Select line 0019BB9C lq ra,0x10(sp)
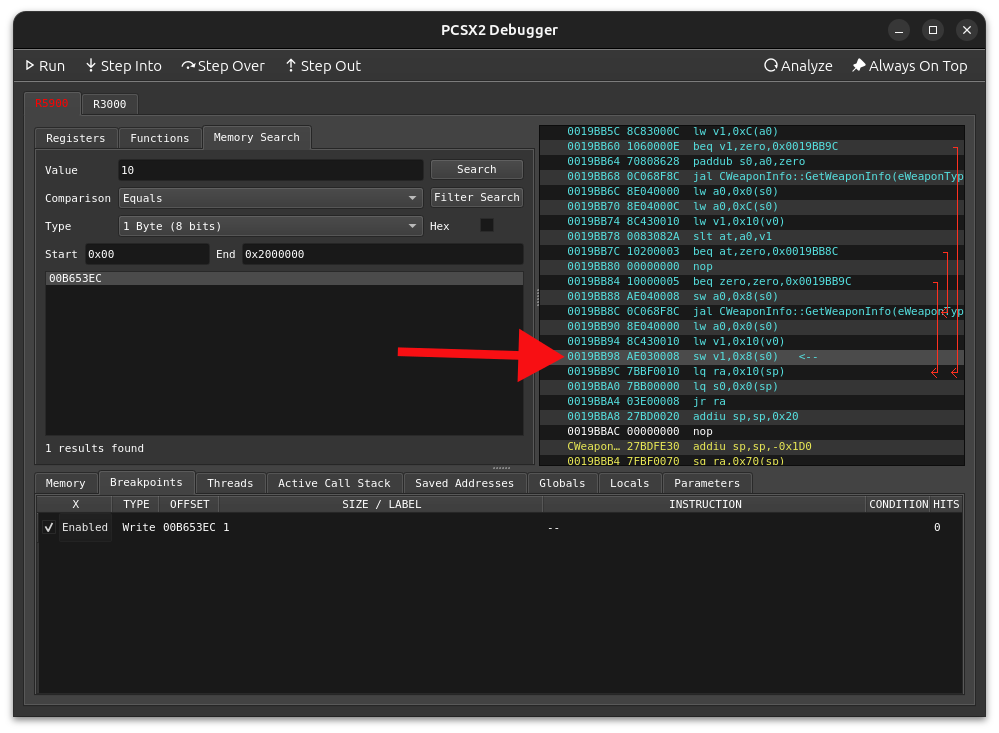 [751, 372]
